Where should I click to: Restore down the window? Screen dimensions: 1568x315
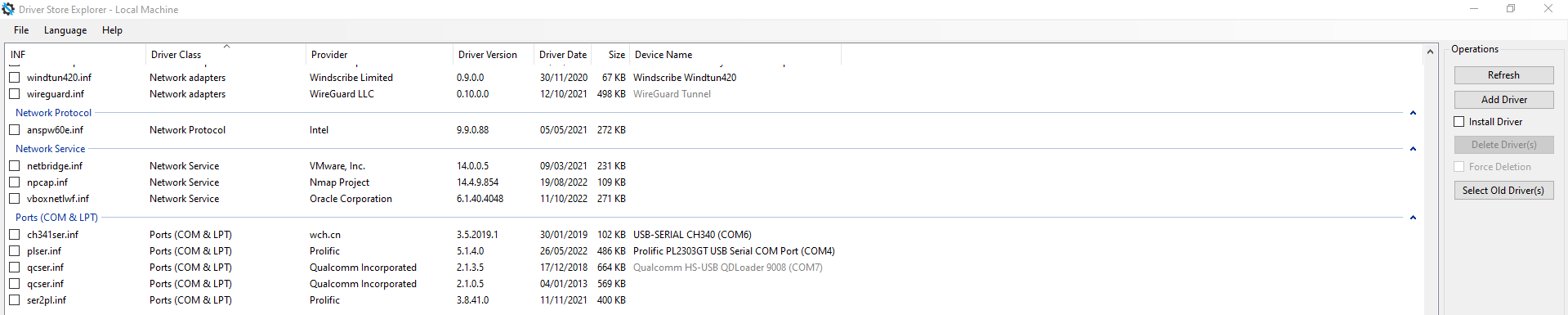coord(1511,9)
